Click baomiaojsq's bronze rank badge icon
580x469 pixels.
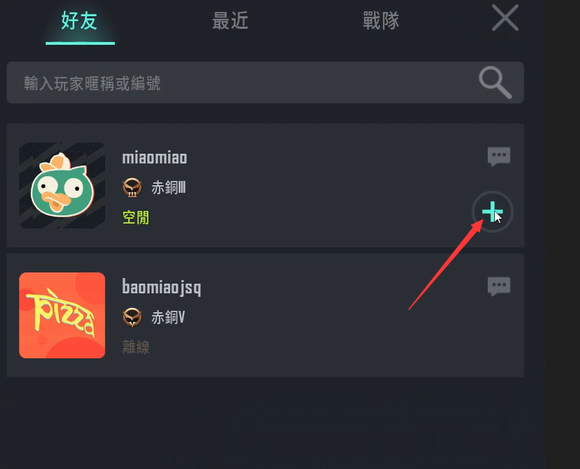coord(132,317)
